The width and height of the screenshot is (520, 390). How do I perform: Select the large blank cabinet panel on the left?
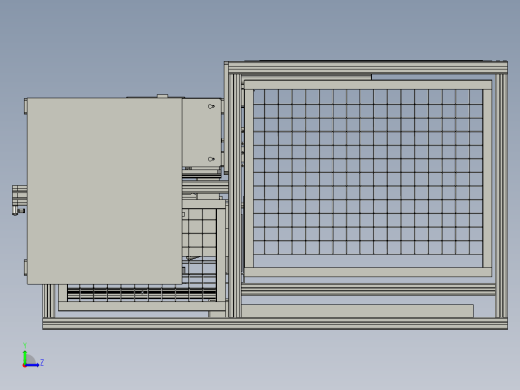point(104,191)
